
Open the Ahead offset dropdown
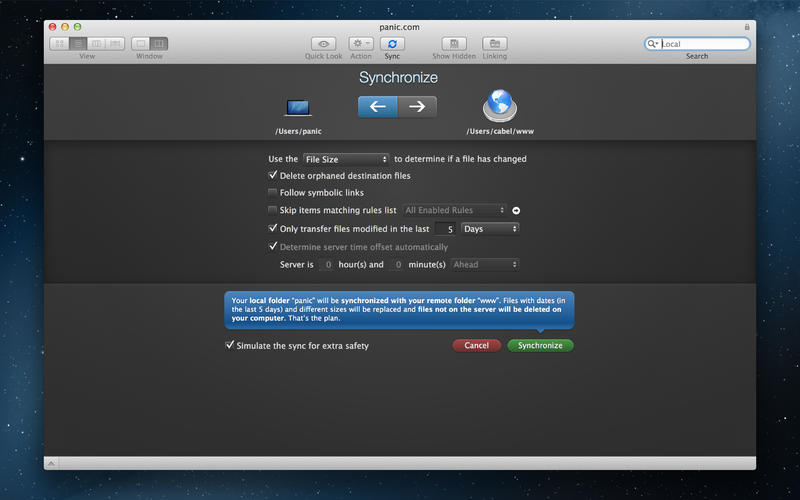(x=485, y=264)
